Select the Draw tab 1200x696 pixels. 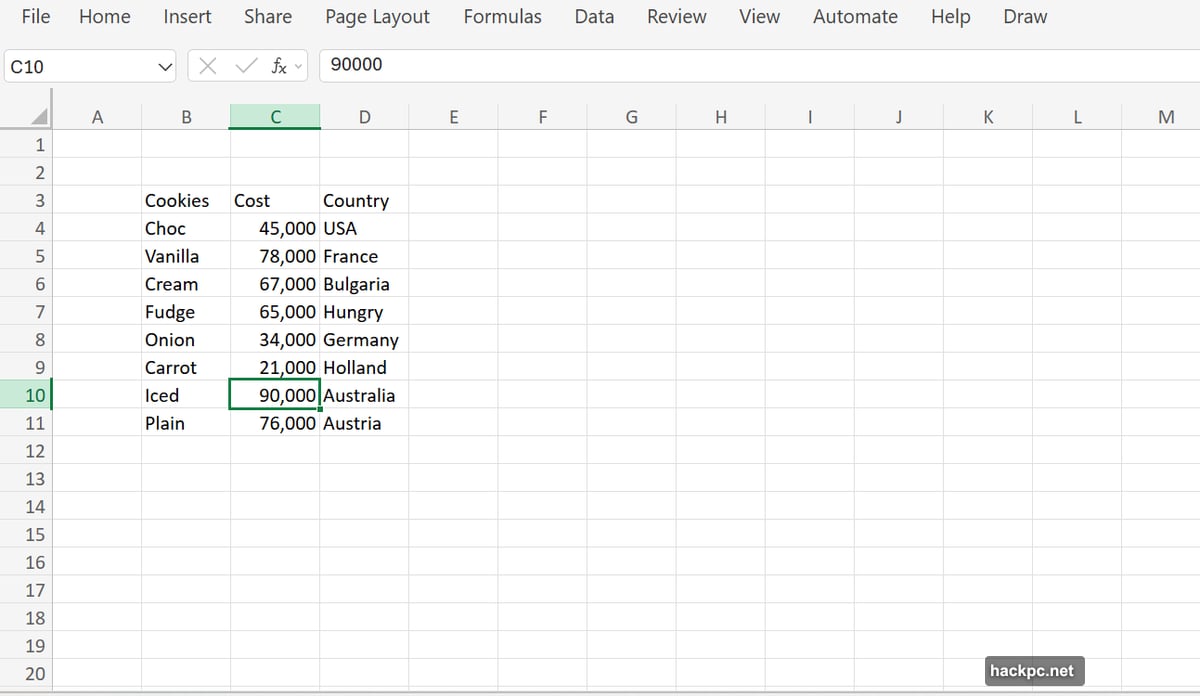click(1024, 16)
